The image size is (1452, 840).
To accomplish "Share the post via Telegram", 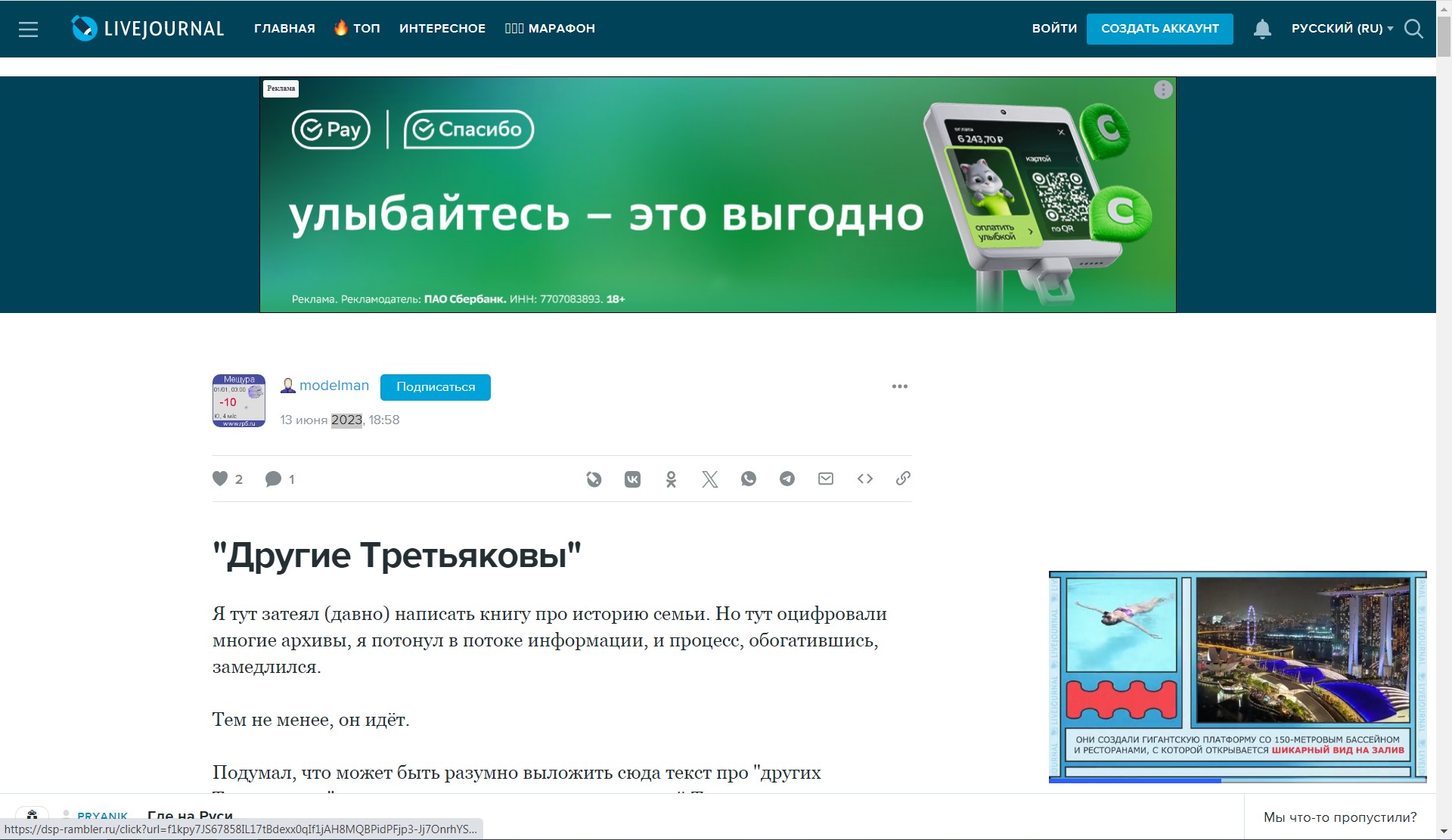I will 787,479.
